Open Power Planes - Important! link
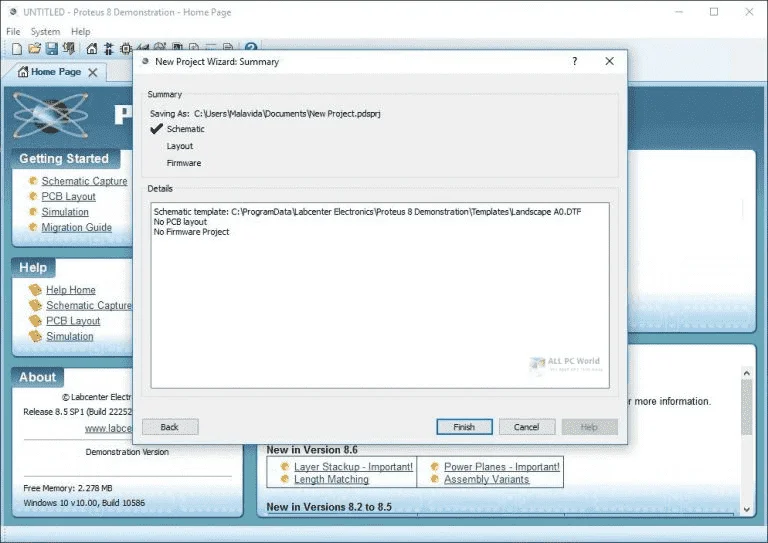768x543 pixels. click(502, 467)
